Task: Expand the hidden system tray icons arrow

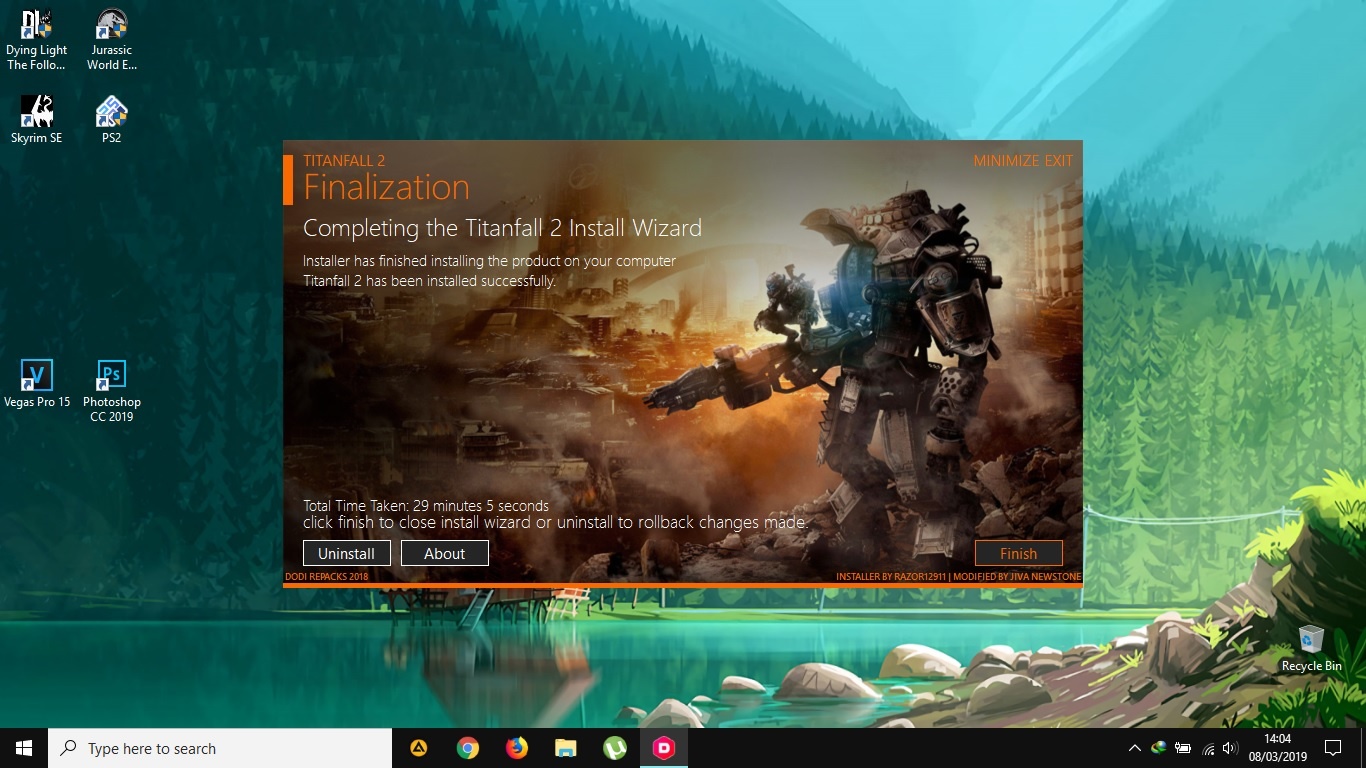Action: click(x=1134, y=748)
